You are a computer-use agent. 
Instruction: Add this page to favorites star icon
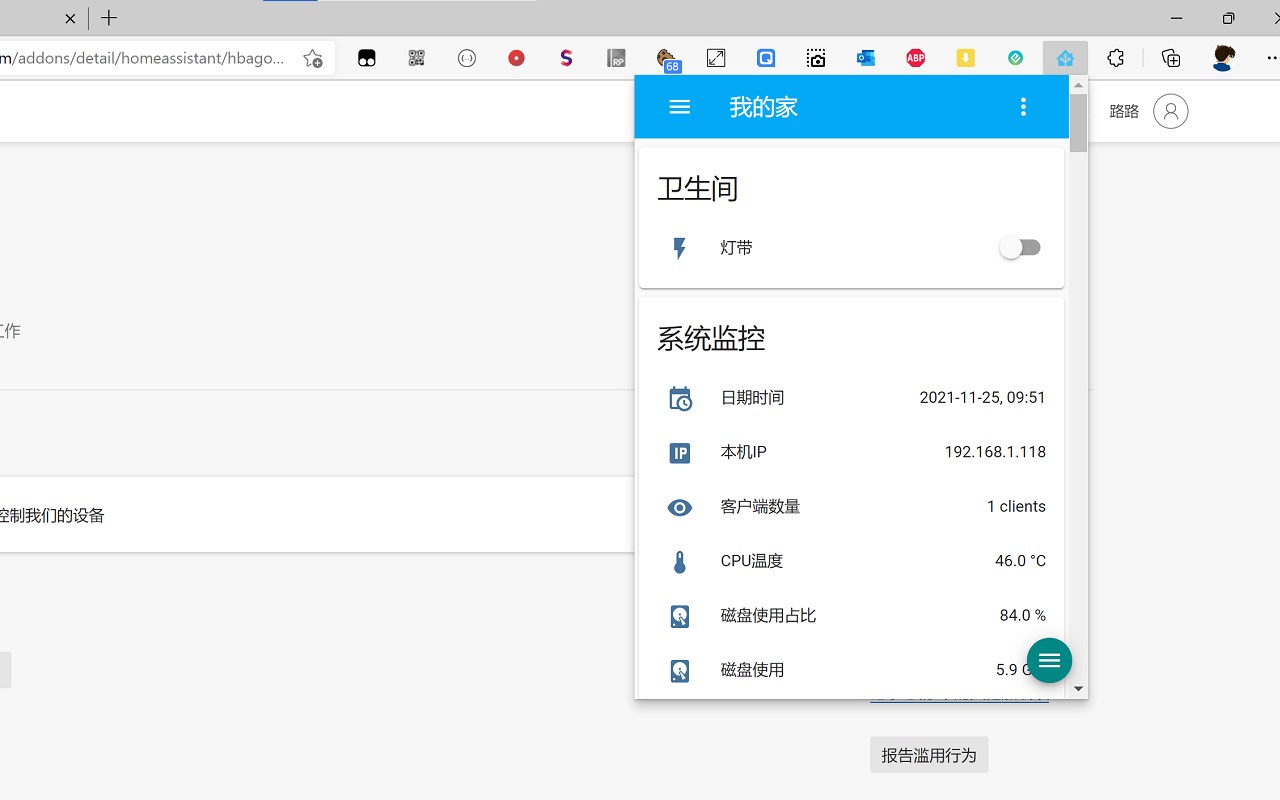click(x=313, y=58)
